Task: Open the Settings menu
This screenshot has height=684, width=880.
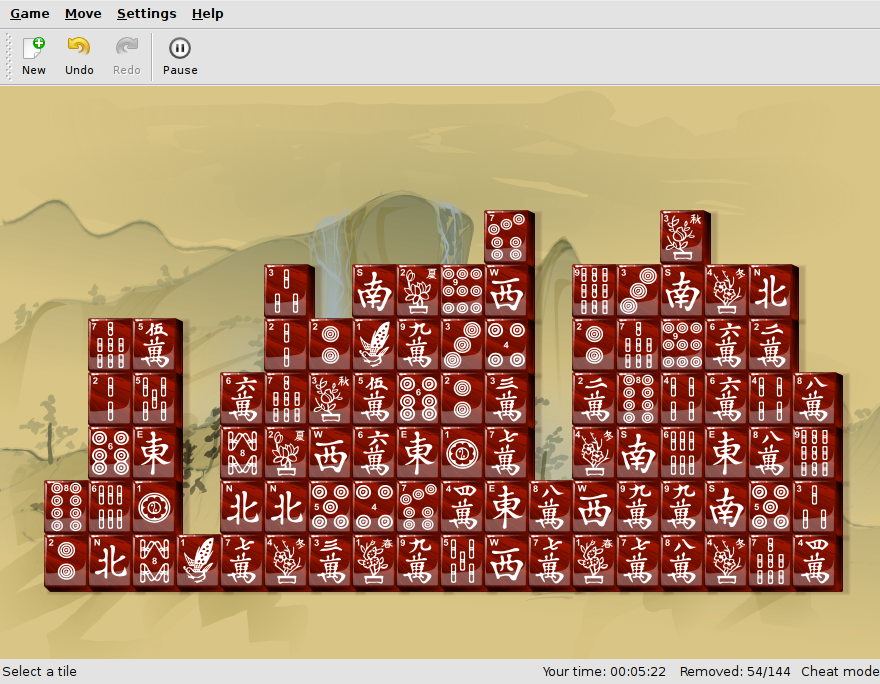Action: coord(146,14)
